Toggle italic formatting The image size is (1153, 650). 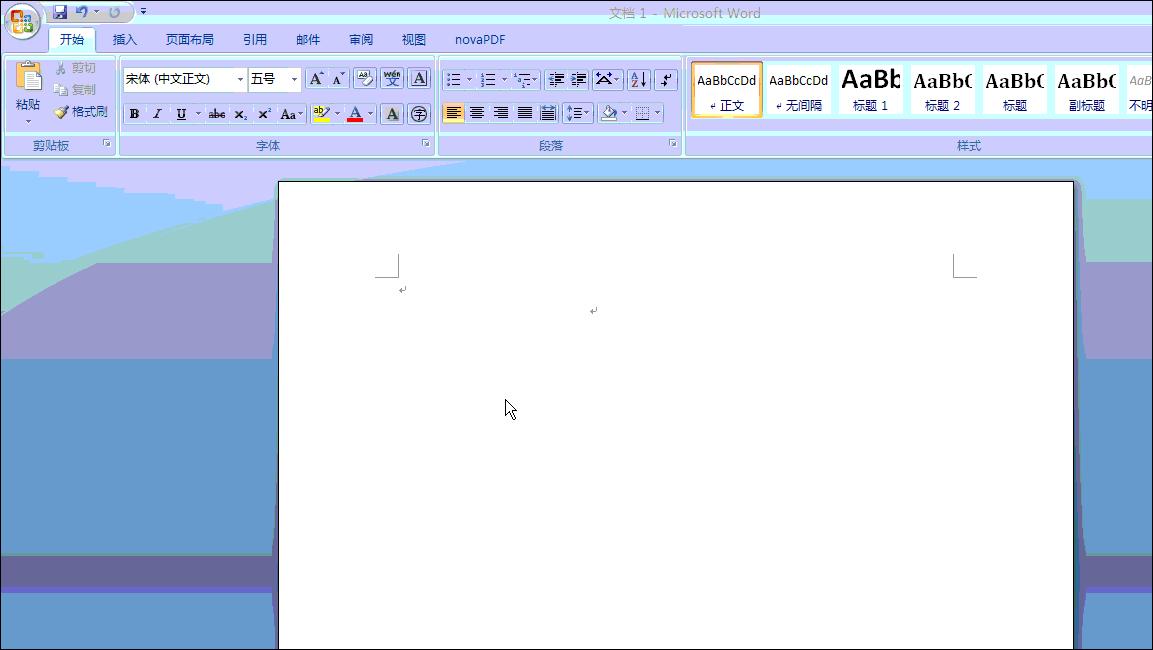tap(157, 114)
